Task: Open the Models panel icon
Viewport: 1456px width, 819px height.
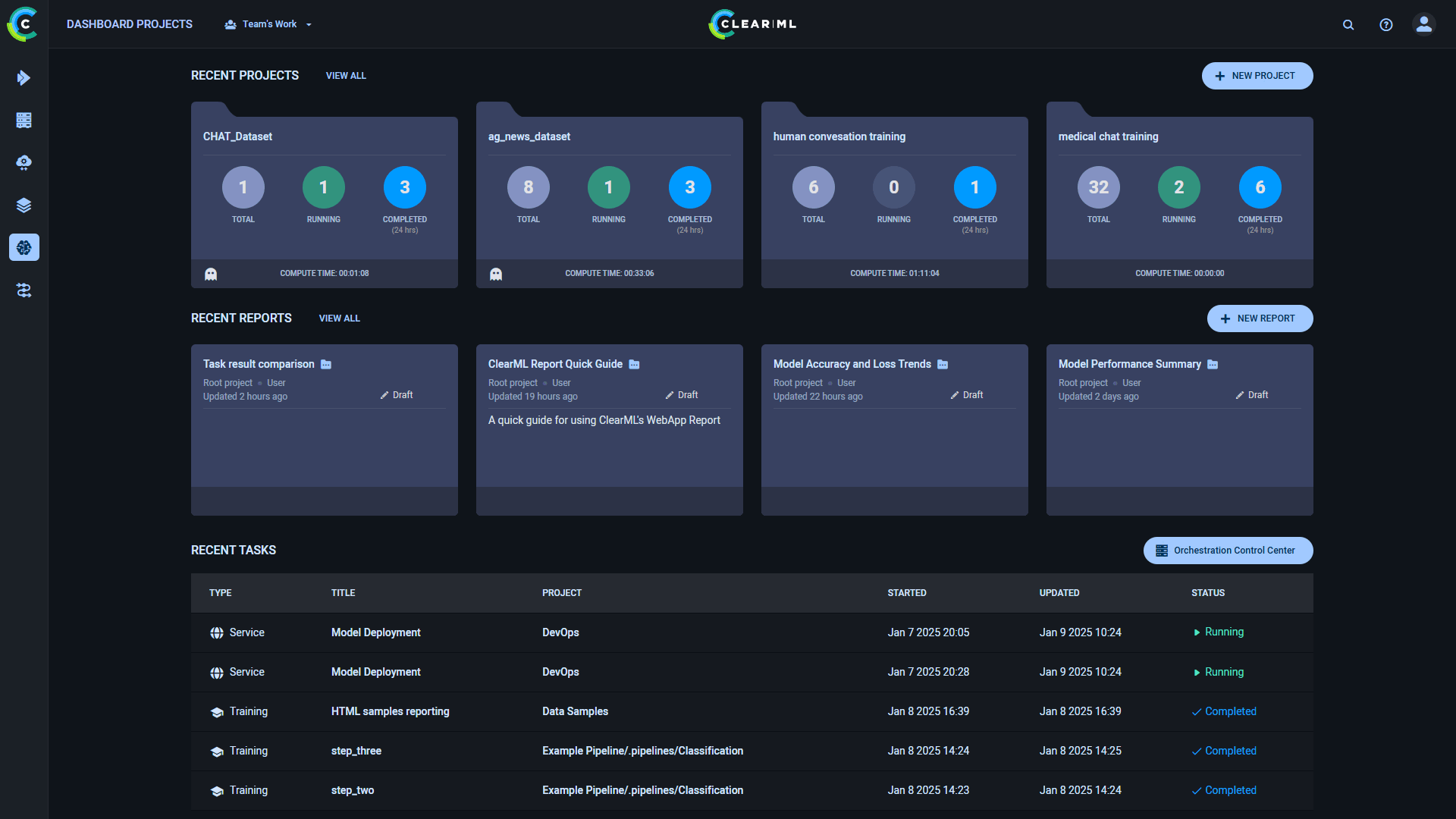Action: [24, 205]
